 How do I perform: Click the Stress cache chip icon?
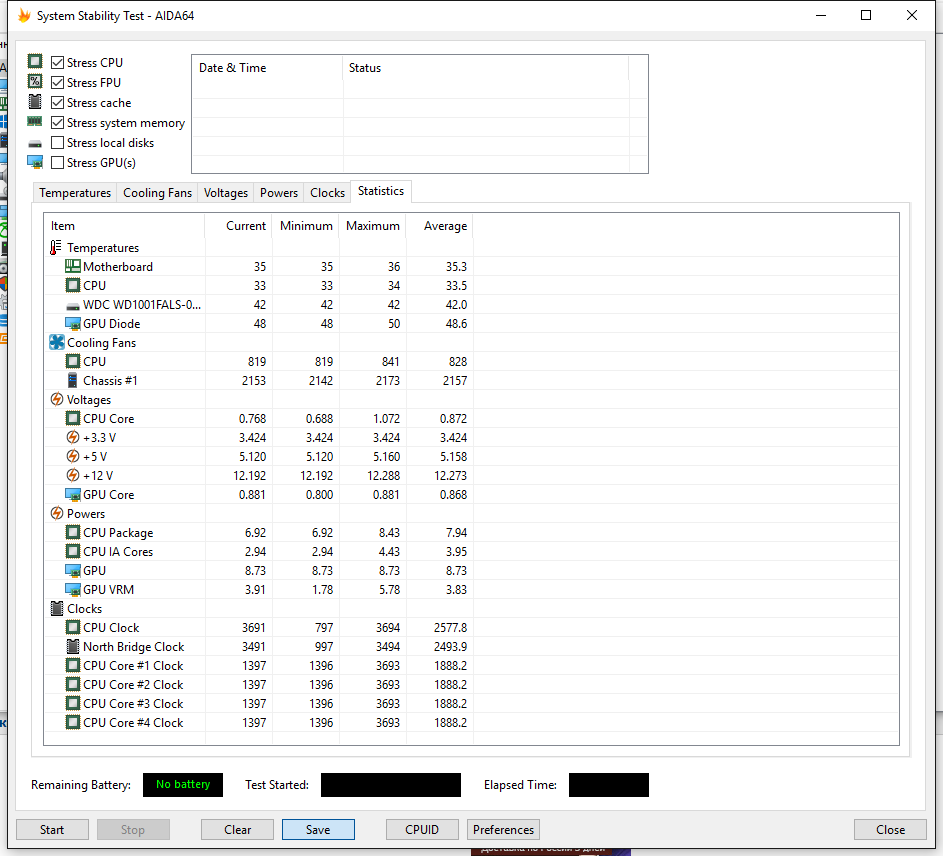click(35, 102)
